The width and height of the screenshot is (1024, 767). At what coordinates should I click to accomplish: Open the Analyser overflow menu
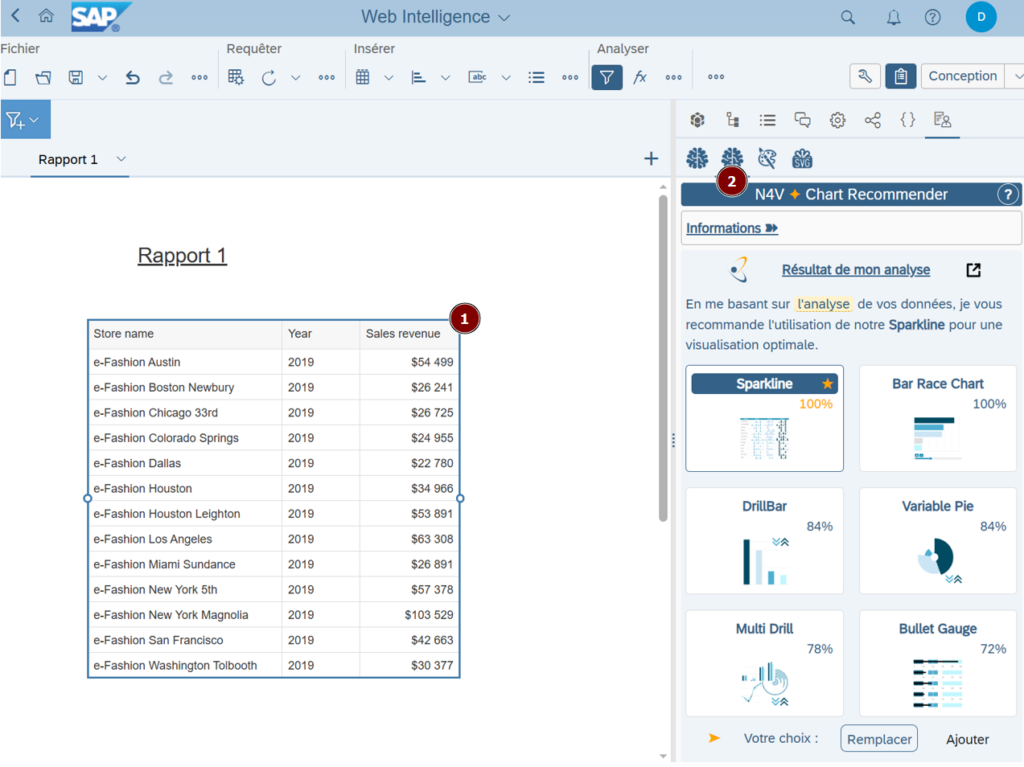[x=673, y=77]
